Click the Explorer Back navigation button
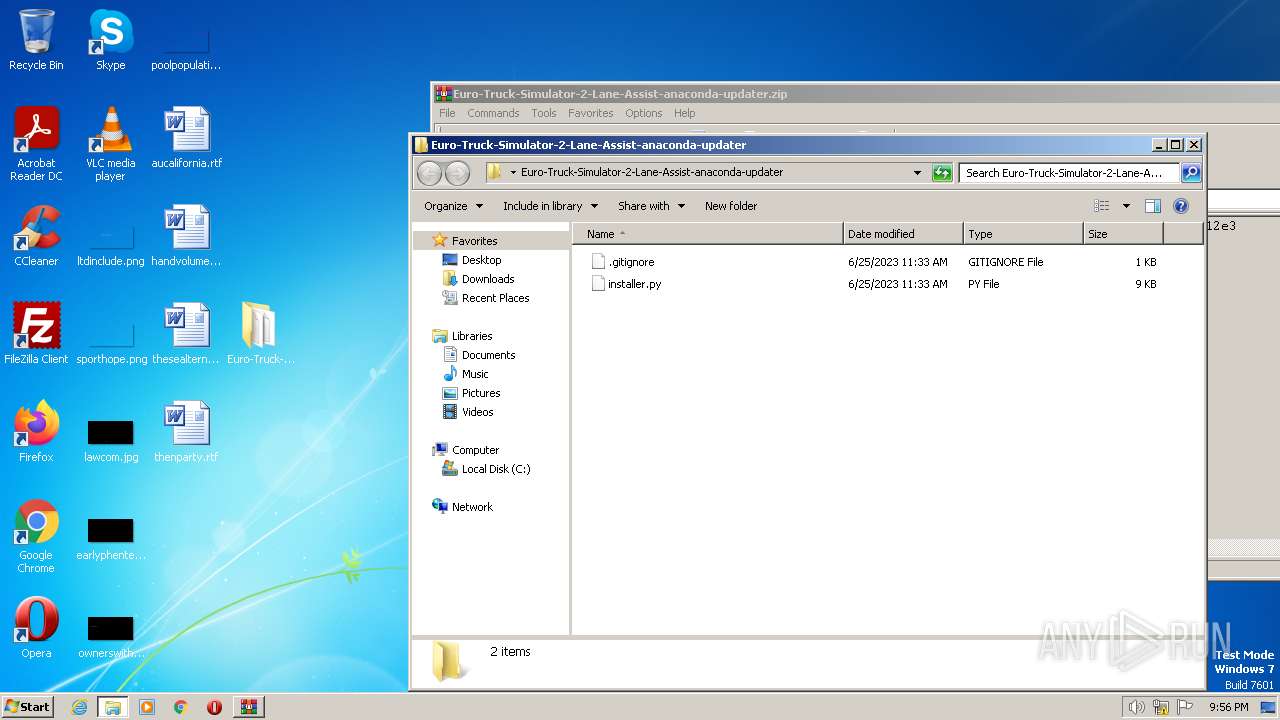Screen dimensions: 1280x720 (x=429, y=173)
